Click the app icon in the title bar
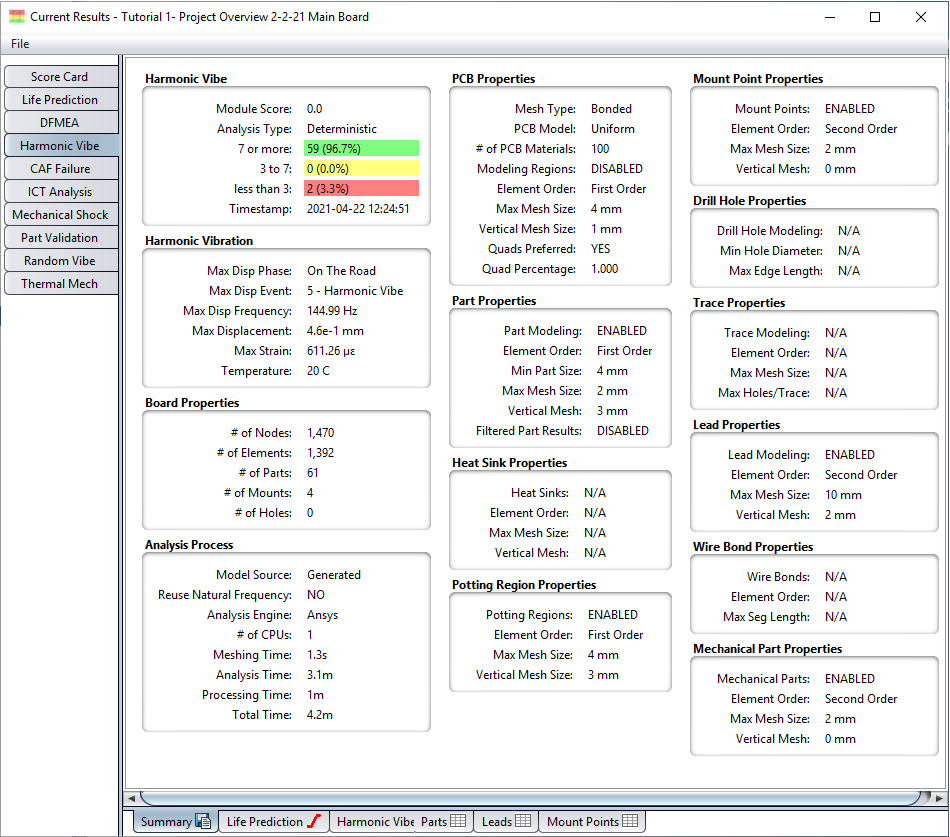 [x=17, y=17]
